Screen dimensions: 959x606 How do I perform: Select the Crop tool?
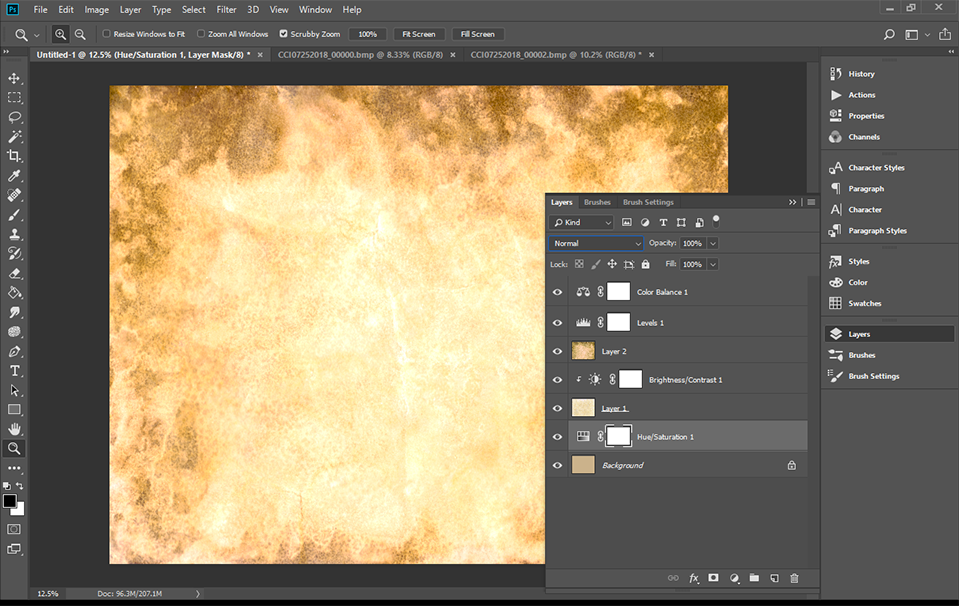click(x=14, y=156)
